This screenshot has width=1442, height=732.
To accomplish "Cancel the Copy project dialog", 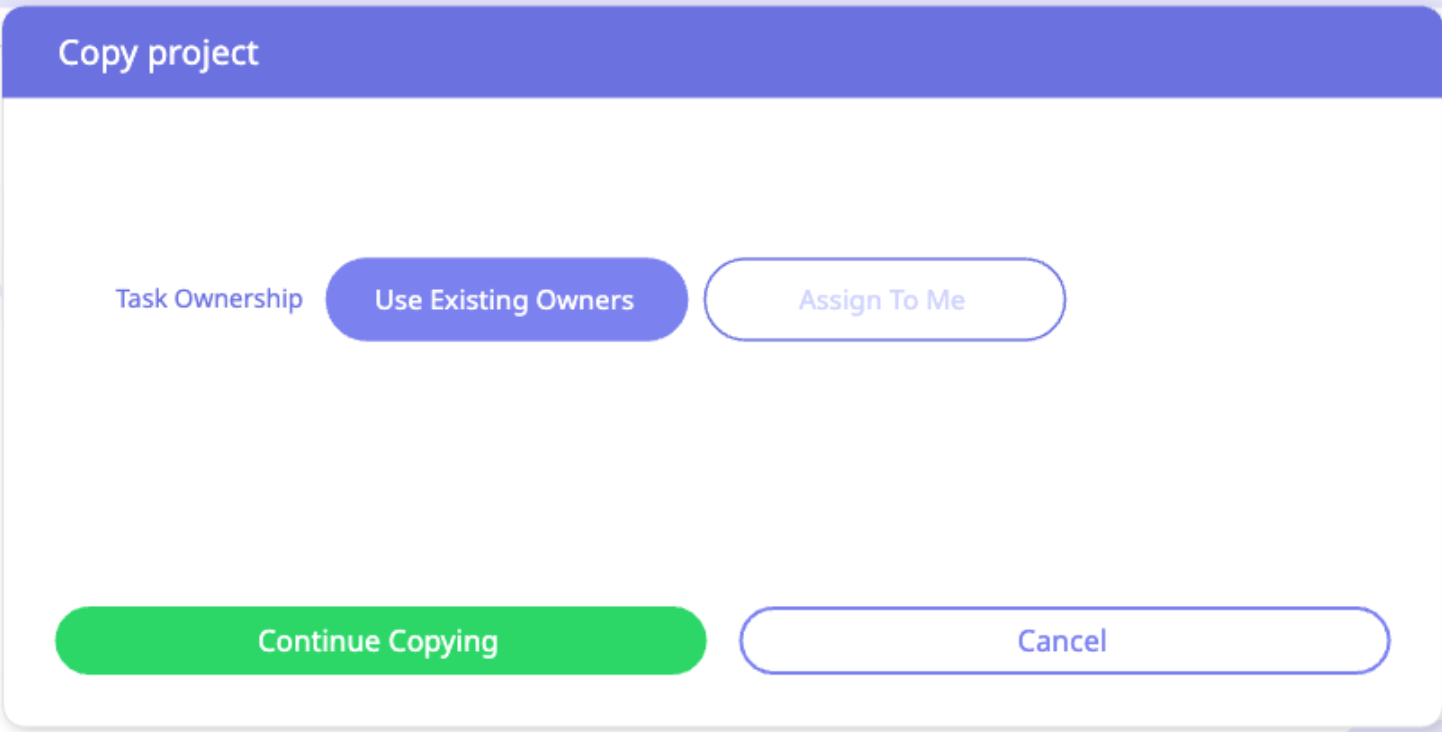I will [x=1064, y=641].
